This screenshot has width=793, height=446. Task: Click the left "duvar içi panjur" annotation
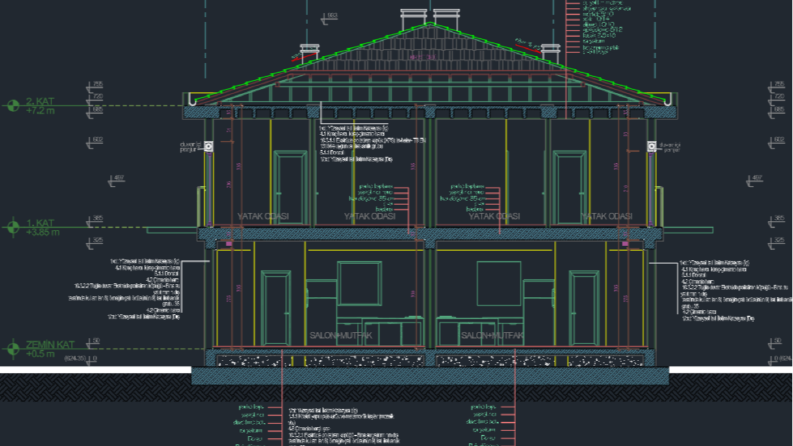click(x=191, y=147)
